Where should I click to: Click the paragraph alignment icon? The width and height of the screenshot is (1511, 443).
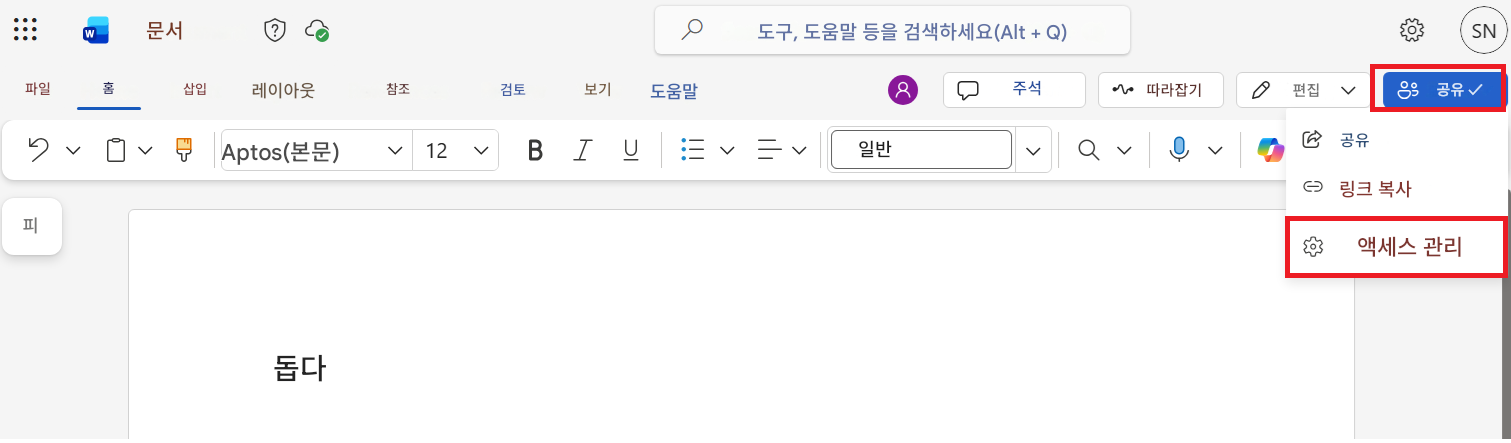coord(769,150)
